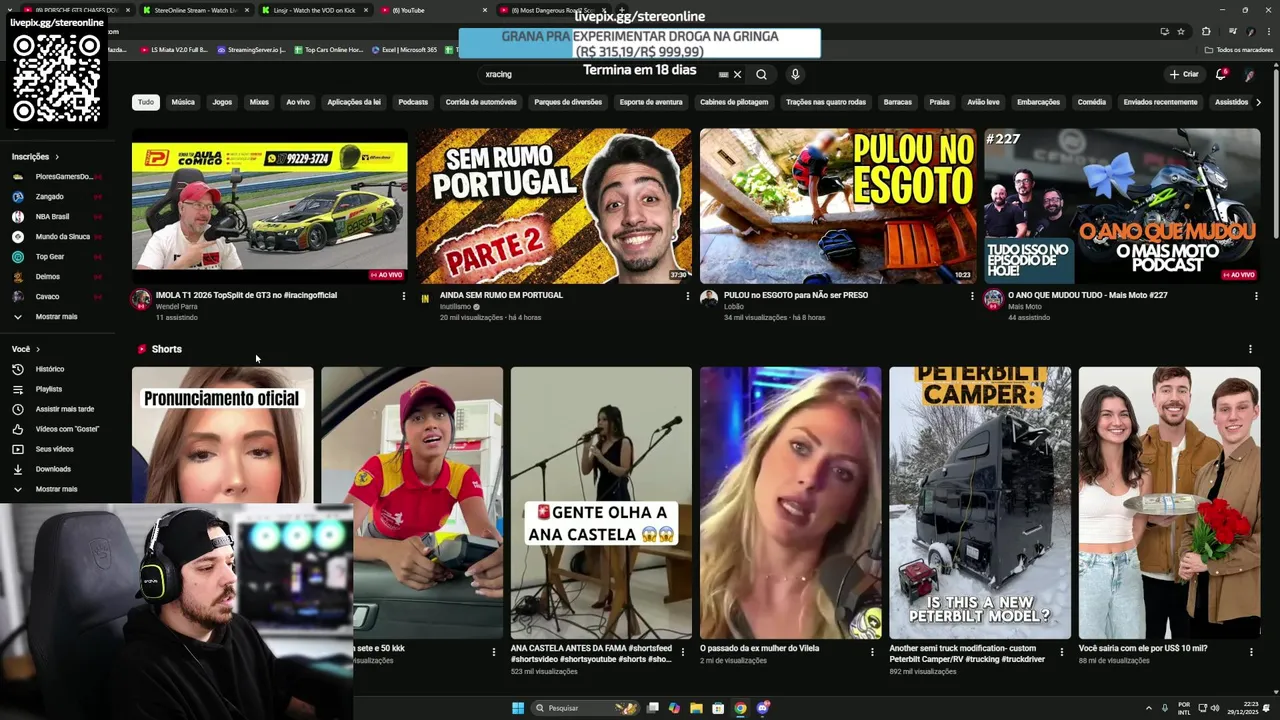This screenshot has height=720, width=1280.
Task: Open options menu for IMOLA T1 video
Action: click(x=404, y=296)
